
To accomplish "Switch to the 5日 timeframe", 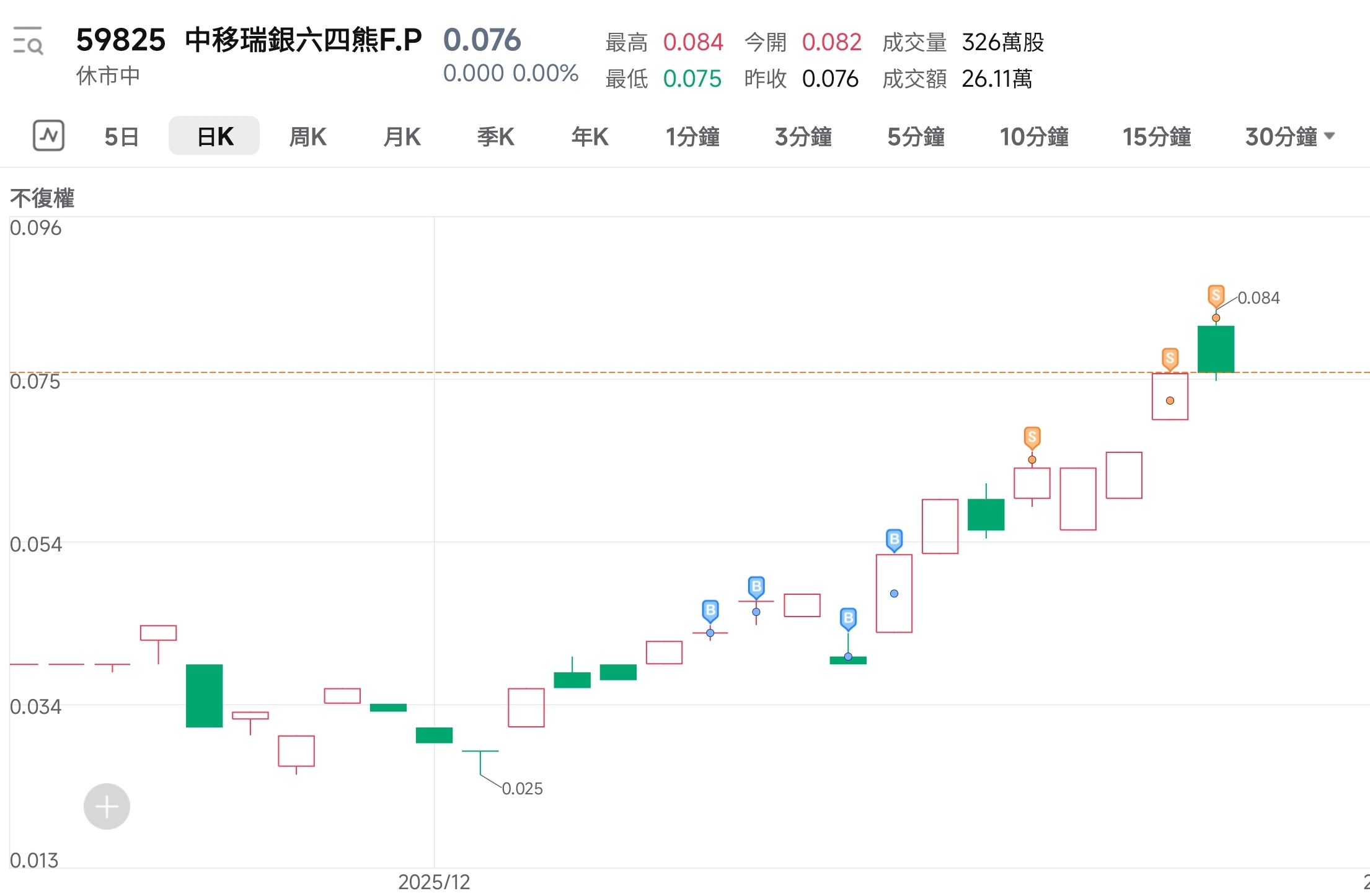I will (x=120, y=136).
